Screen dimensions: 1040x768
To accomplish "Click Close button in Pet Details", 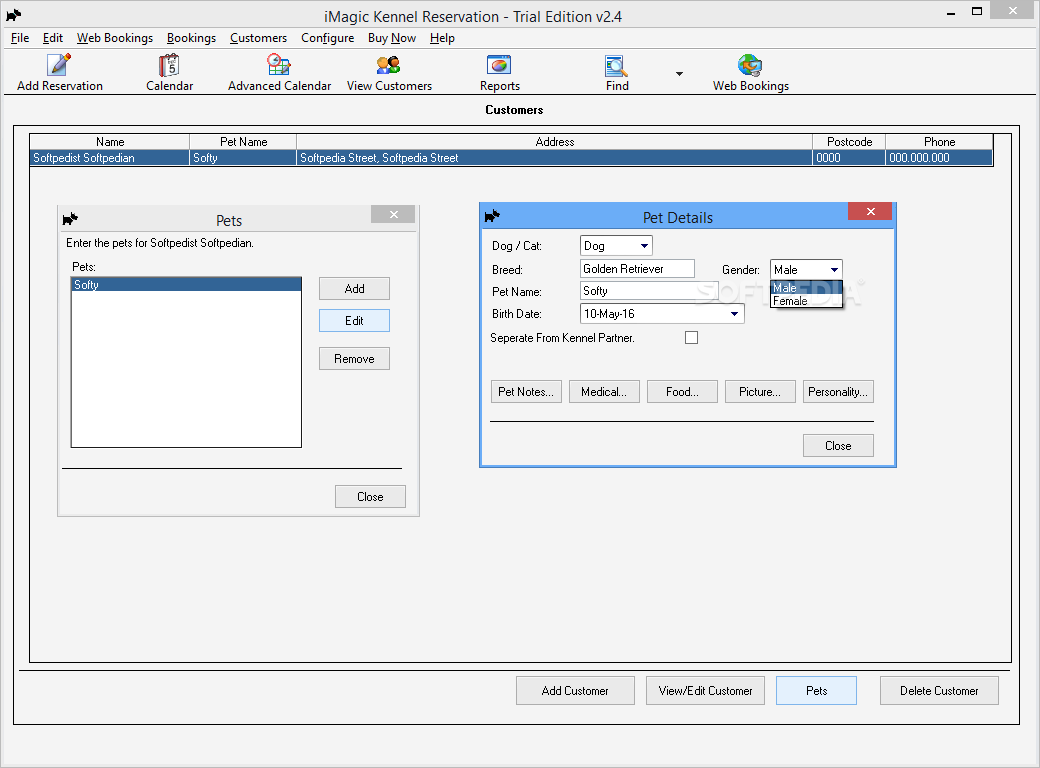I will 838,446.
